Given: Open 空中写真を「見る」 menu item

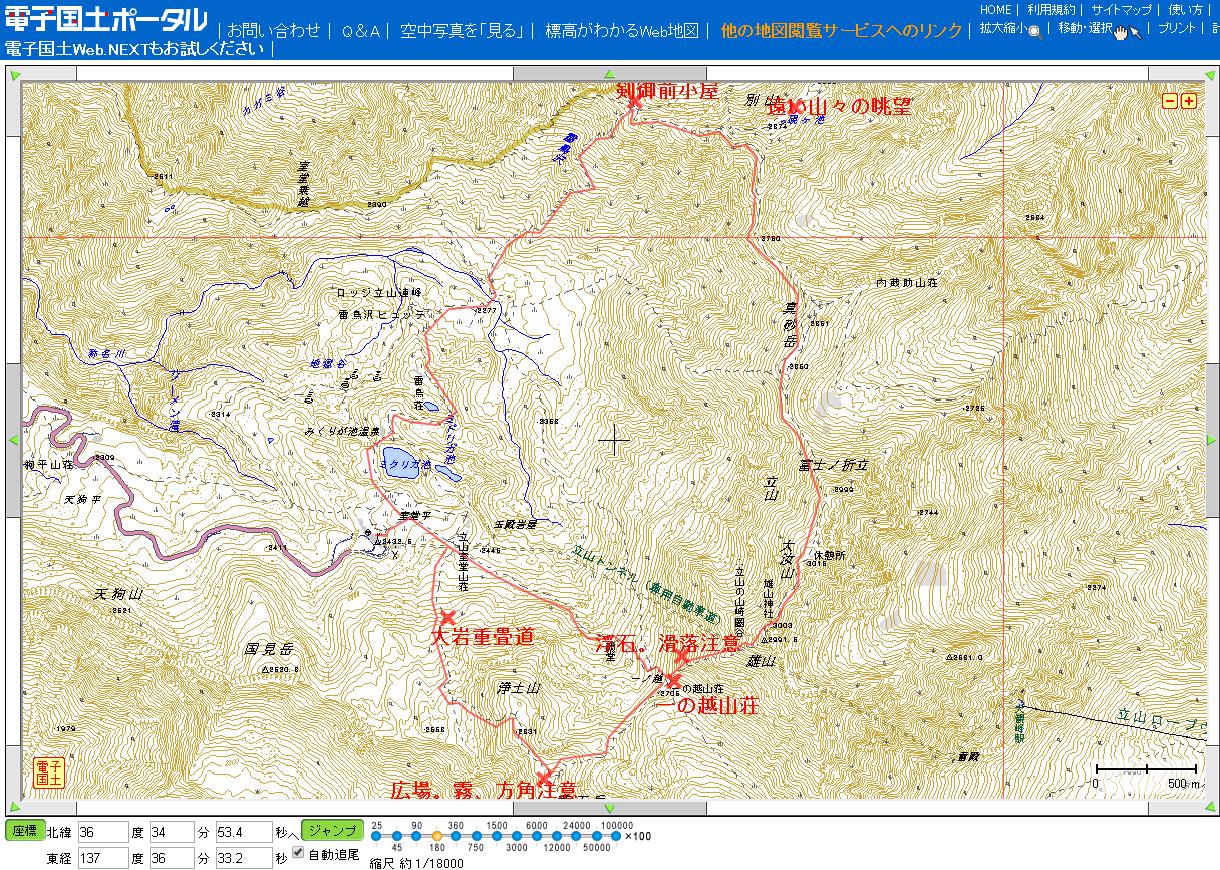Looking at the screenshot, I should (463, 31).
